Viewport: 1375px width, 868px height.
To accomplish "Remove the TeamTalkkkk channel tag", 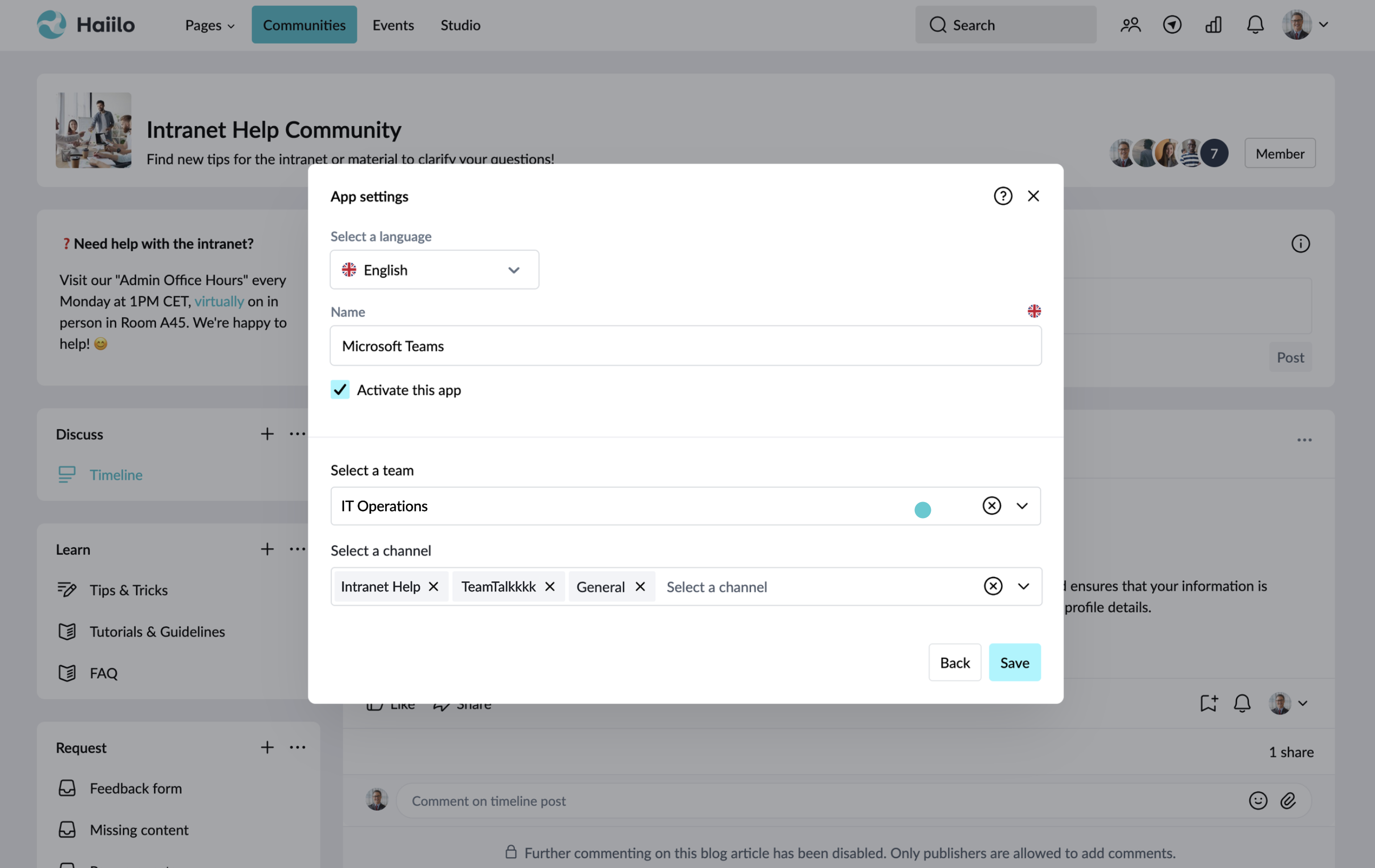I will 550,587.
